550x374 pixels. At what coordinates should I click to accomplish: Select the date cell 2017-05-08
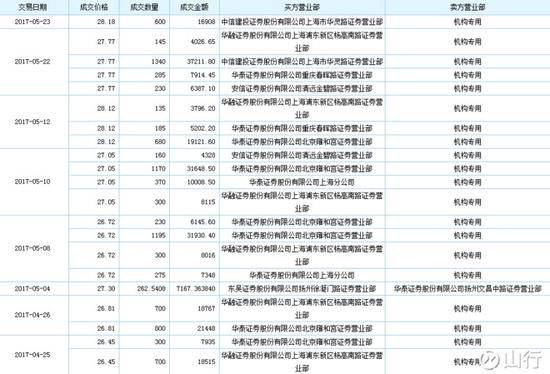point(33,248)
